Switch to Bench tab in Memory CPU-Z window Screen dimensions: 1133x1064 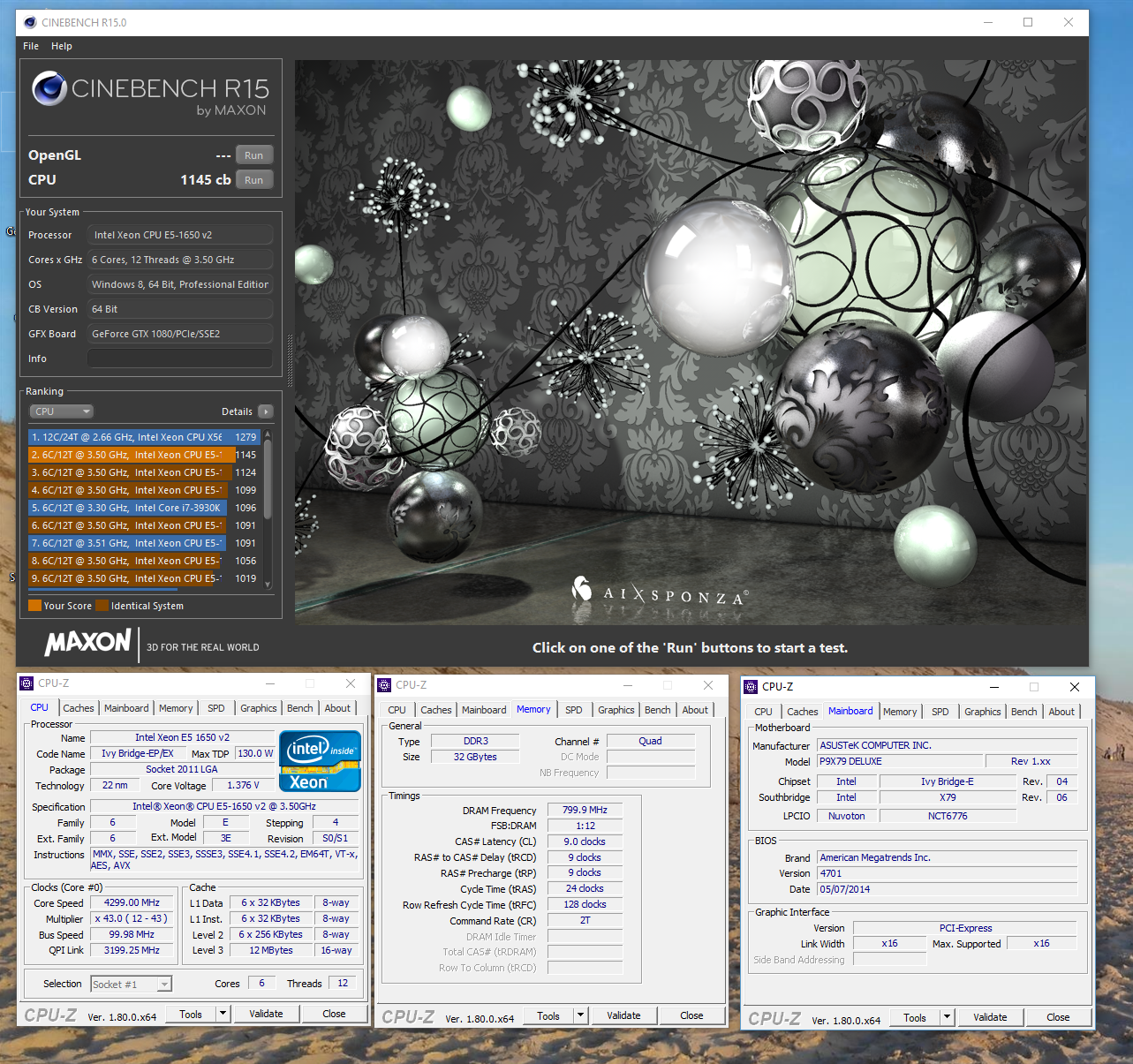(x=658, y=710)
